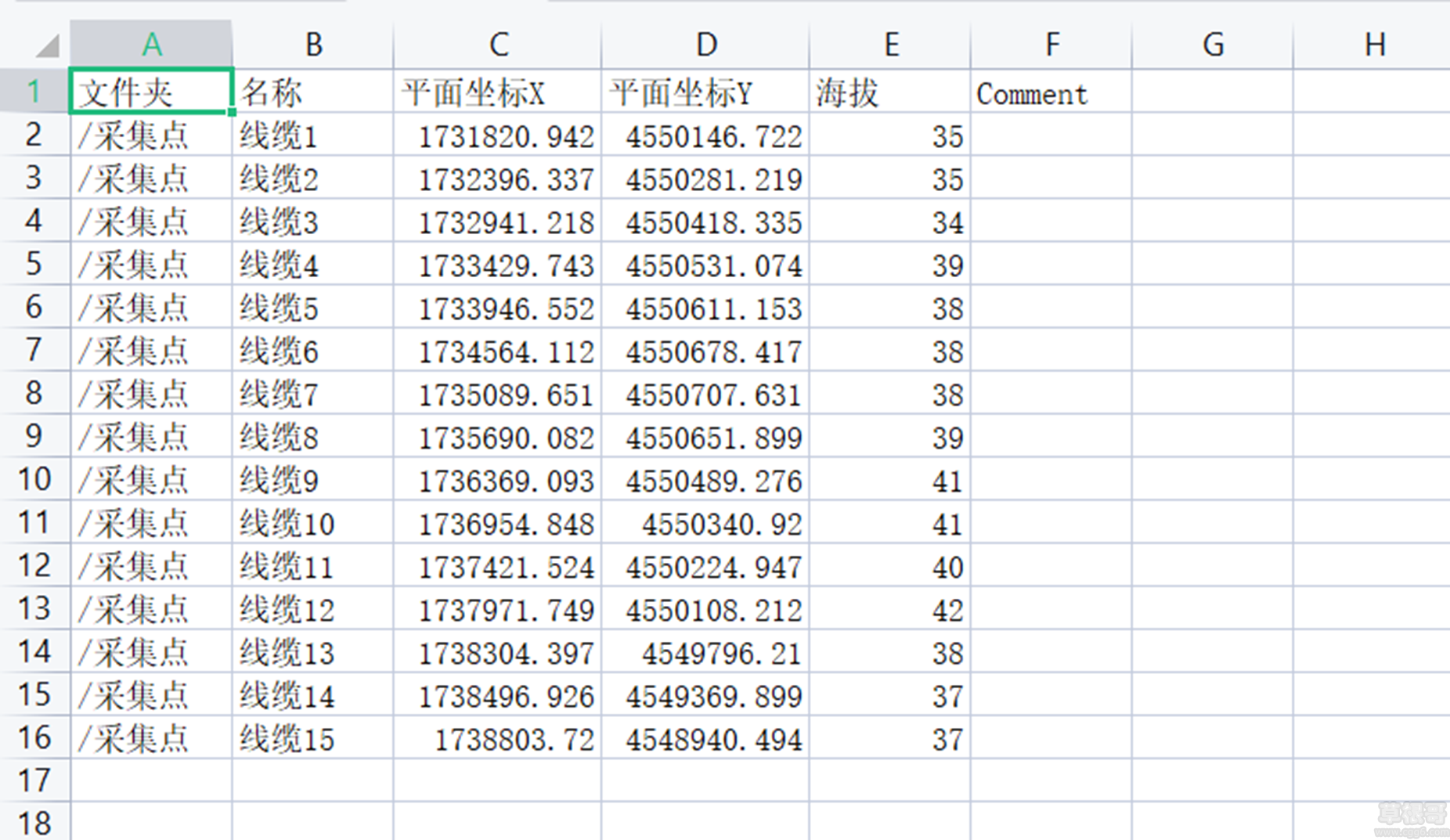Image resolution: width=1450 pixels, height=840 pixels.
Task: Select column G header
Action: (1213, 45)
